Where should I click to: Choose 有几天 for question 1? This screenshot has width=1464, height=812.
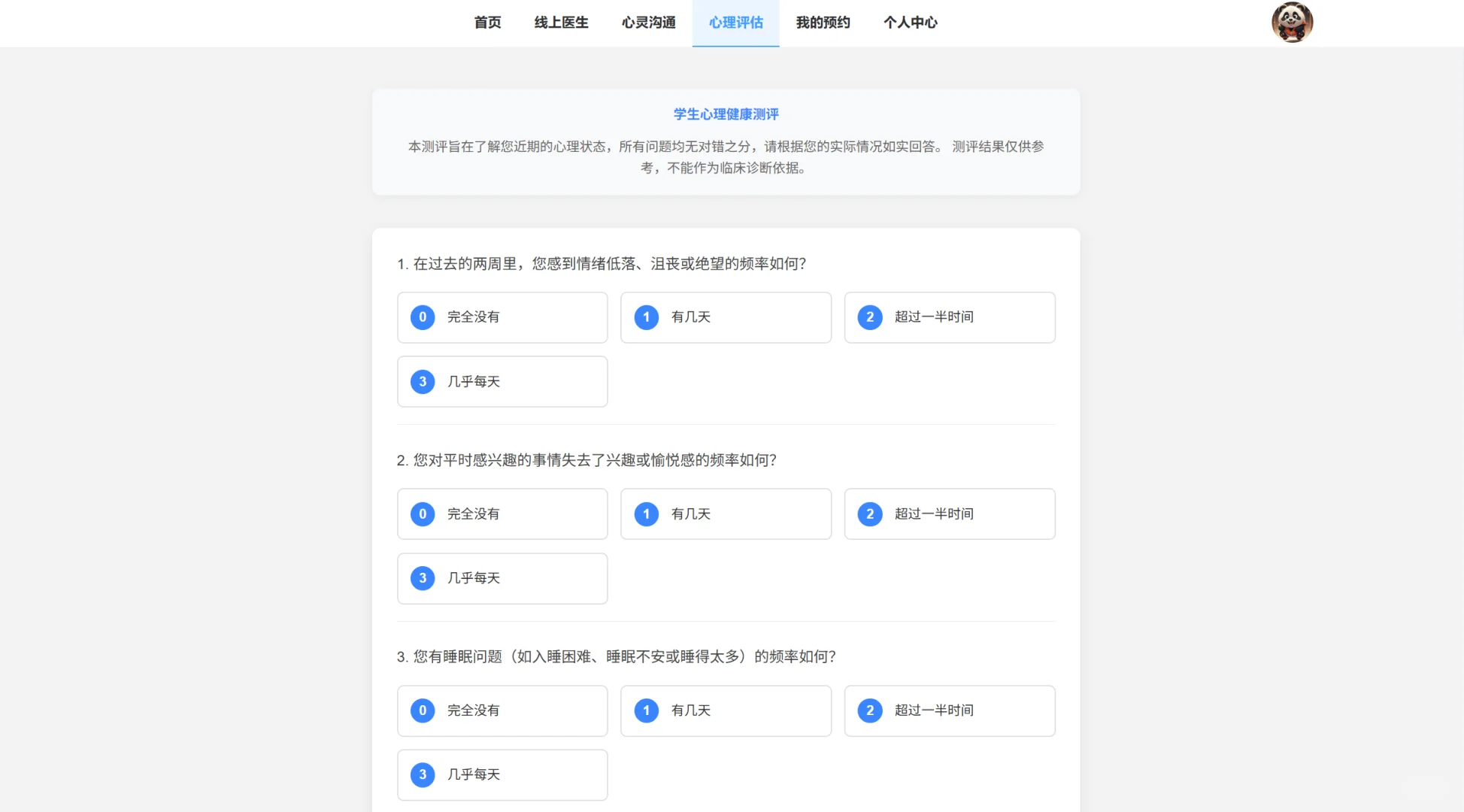click(725, 317)
